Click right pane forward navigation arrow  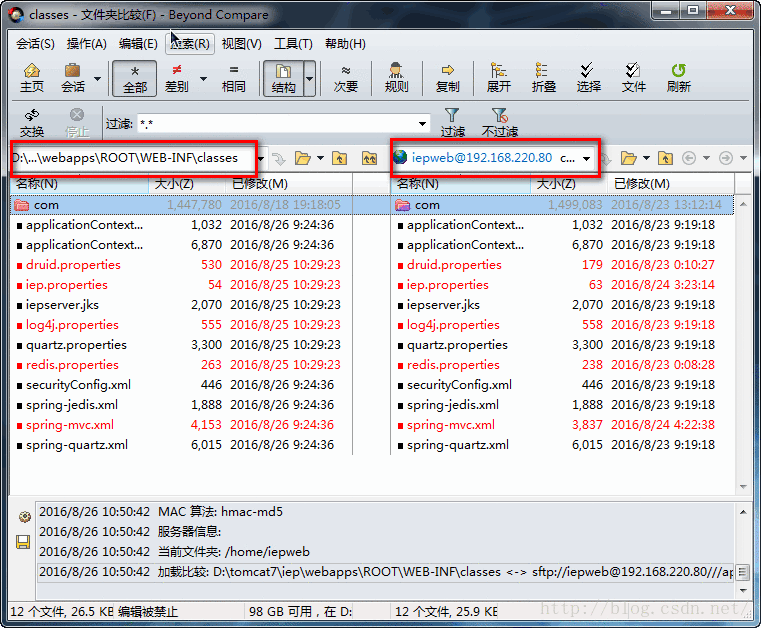coord(726,158)
